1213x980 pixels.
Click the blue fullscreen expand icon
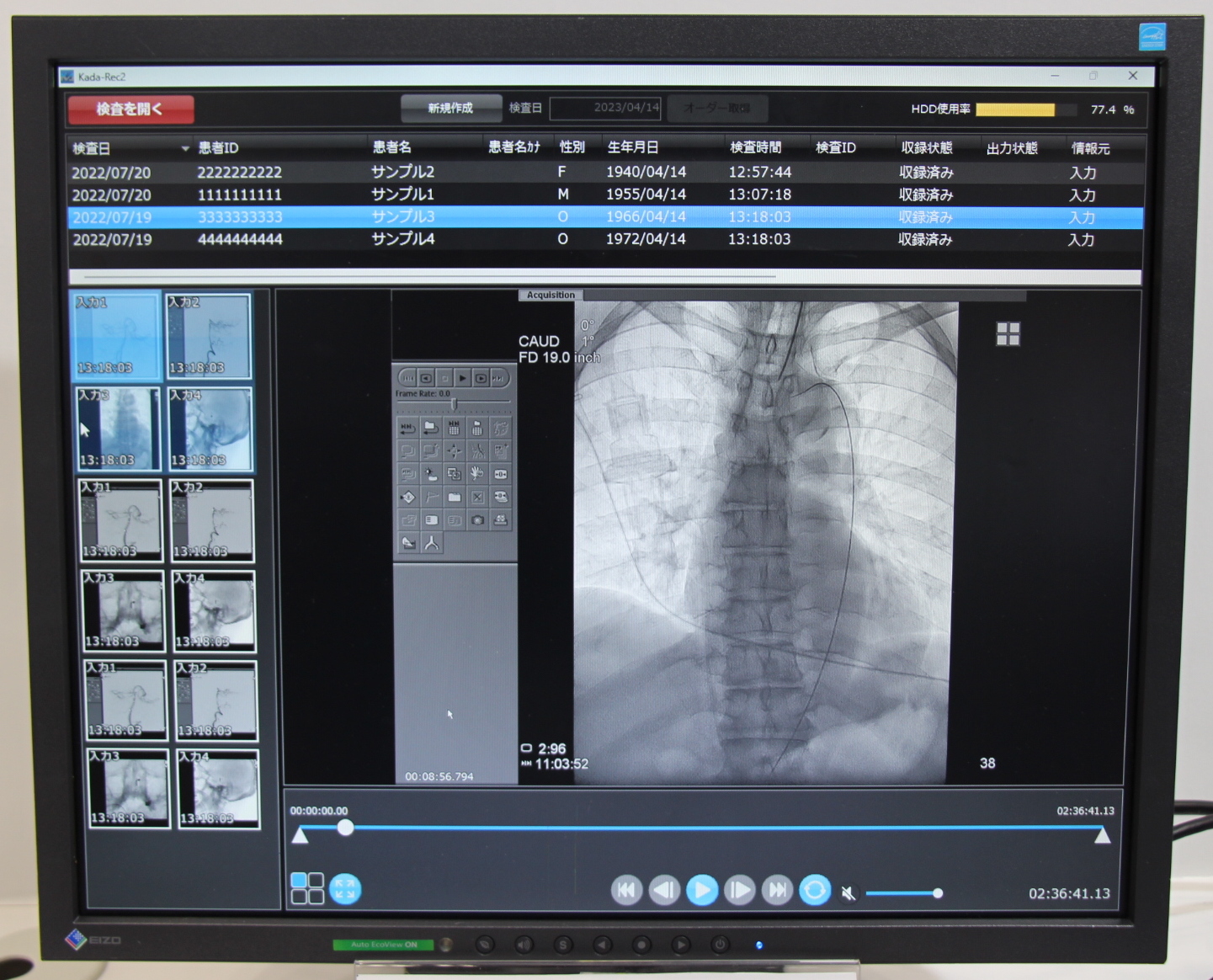point(344,889)
